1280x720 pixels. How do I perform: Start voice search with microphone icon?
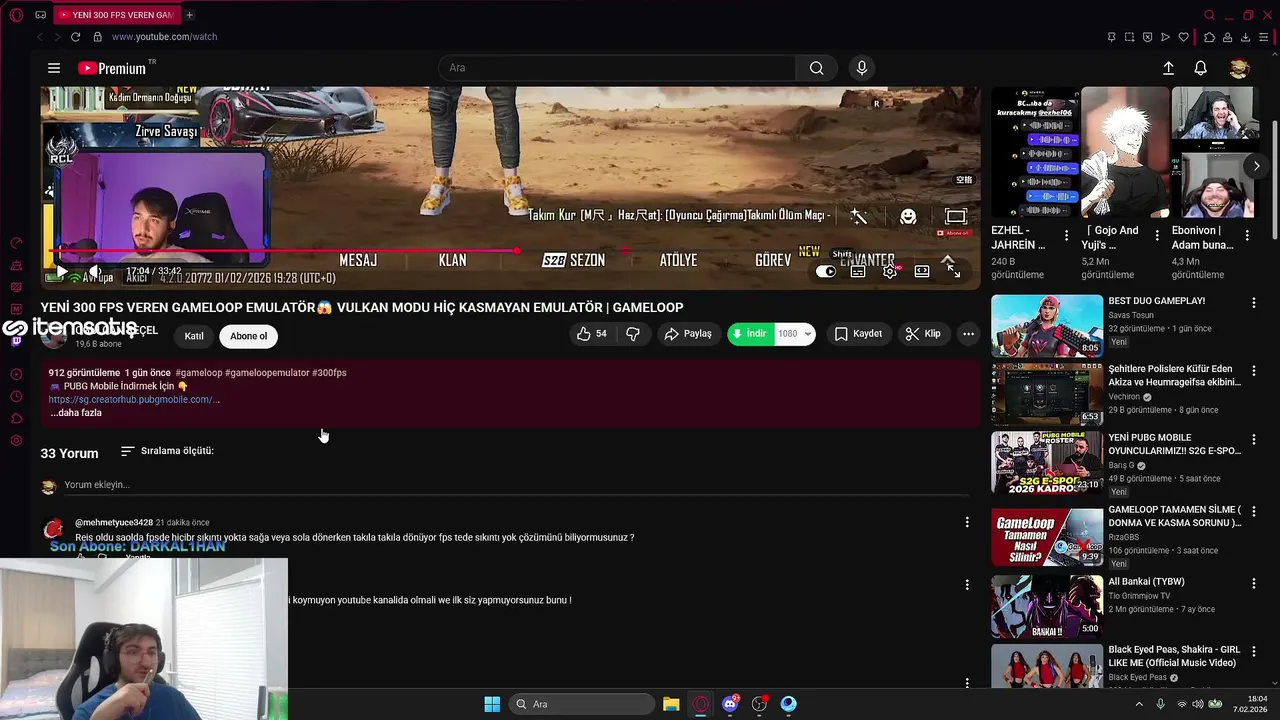(x=862, y=68)
